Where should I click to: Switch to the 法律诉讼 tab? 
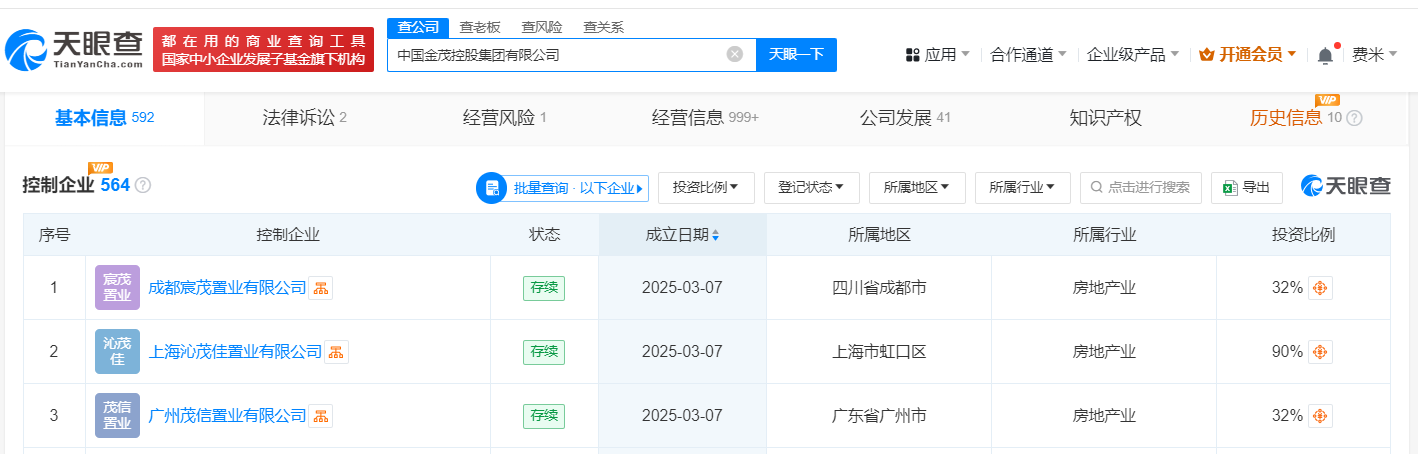coord(298,118)
